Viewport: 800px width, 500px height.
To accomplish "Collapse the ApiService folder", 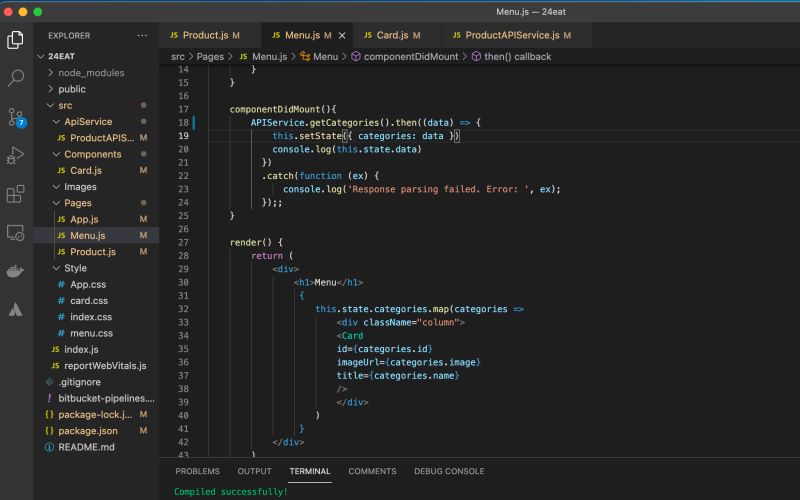I will point(96,121).
